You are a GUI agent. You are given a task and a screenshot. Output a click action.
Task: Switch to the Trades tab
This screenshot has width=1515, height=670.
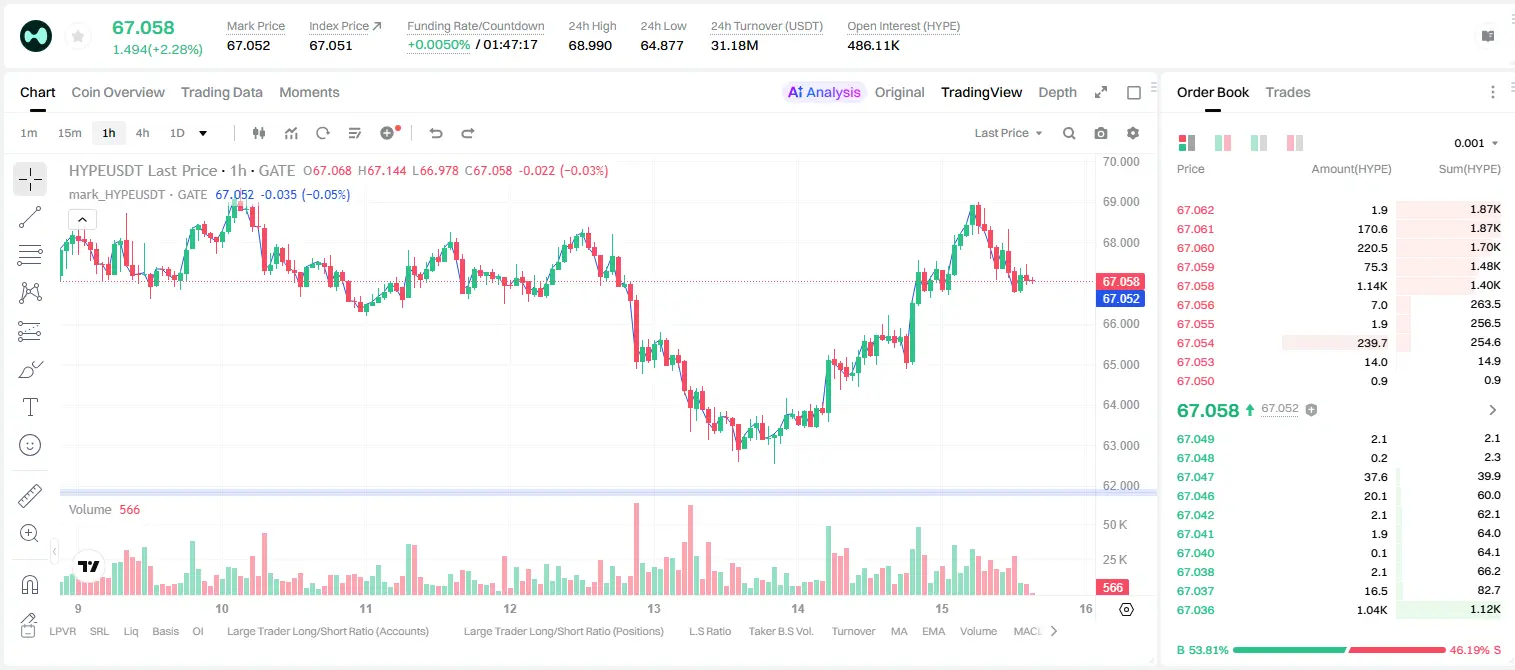coord(1287,92)
